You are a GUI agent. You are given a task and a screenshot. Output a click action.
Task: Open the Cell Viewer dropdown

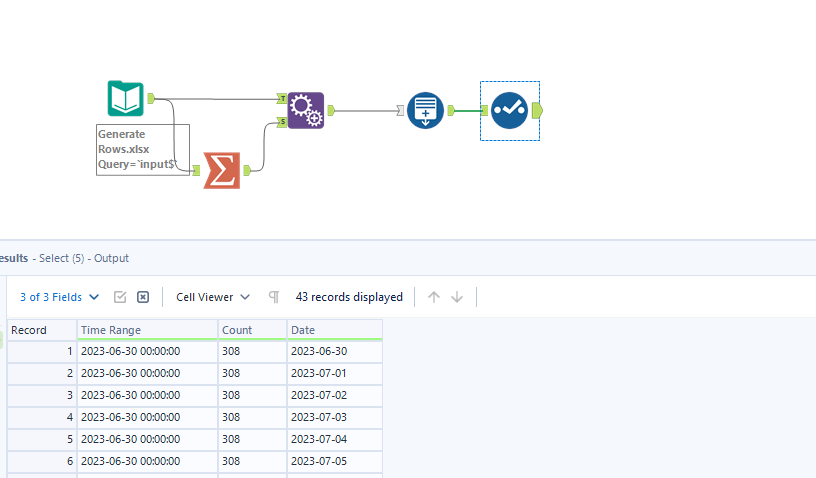coord(213,297)
